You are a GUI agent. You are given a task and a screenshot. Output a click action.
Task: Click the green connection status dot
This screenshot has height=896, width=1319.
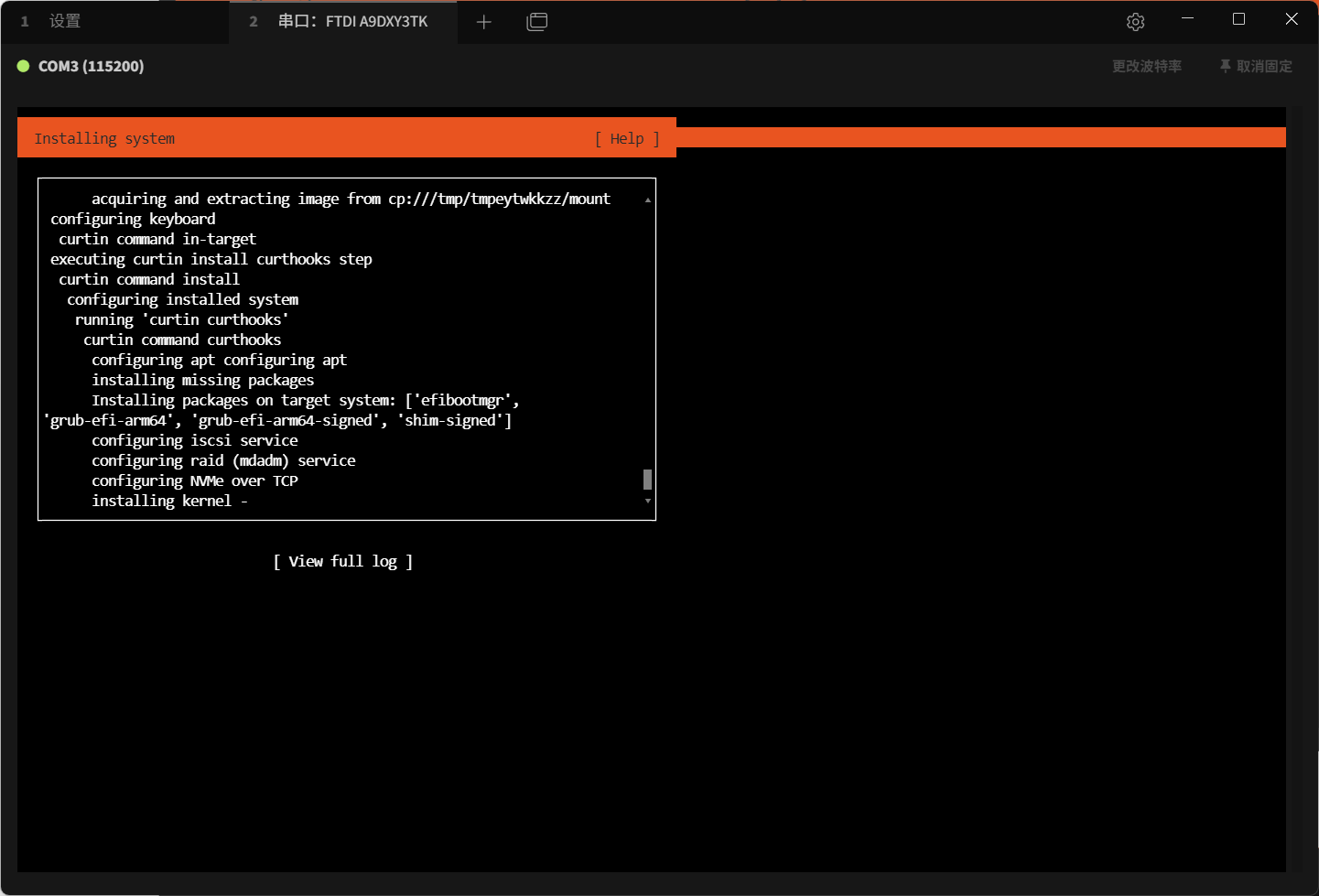(x=24, y=66)
